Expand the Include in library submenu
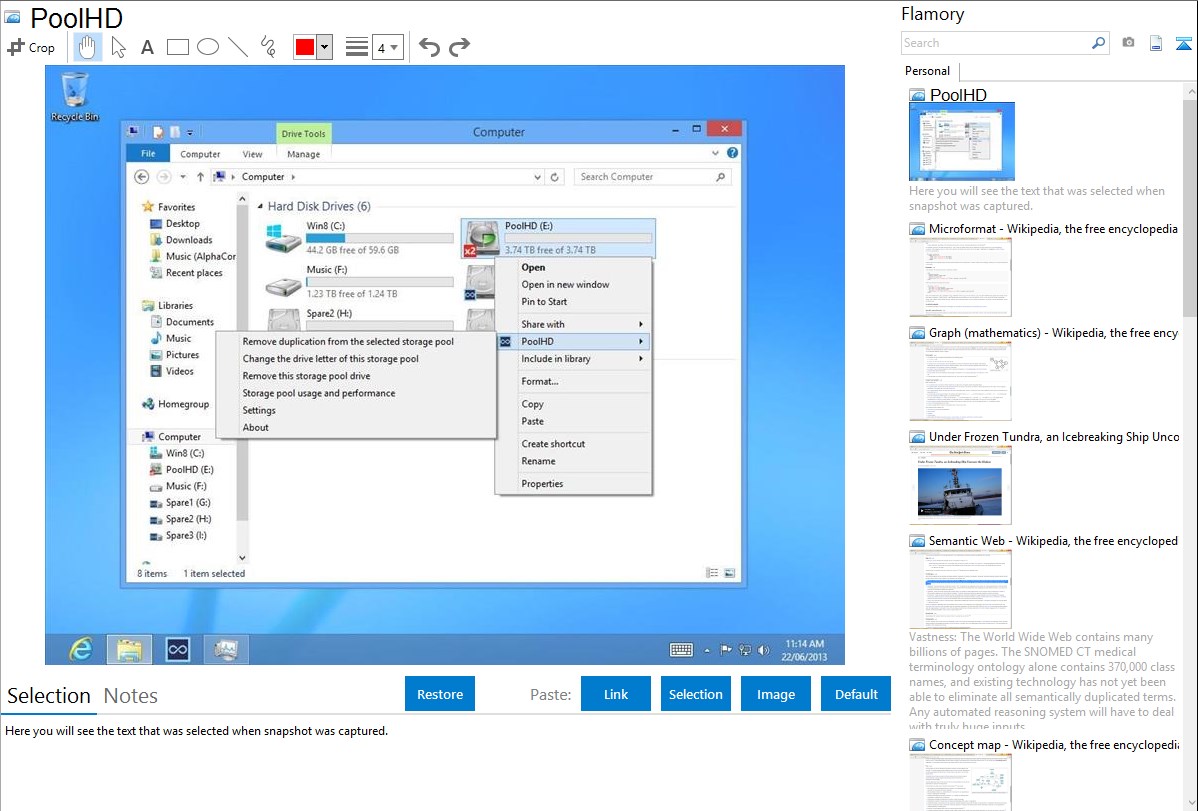Screen dimensions: 1198x811 [574, 358]
